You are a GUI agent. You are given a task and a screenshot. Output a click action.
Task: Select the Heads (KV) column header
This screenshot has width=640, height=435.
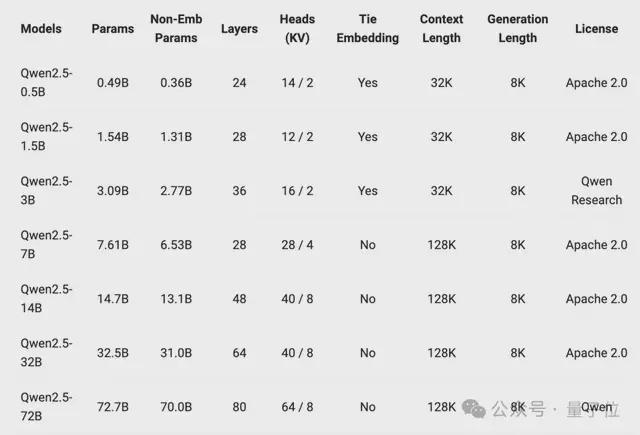point(297,29)
